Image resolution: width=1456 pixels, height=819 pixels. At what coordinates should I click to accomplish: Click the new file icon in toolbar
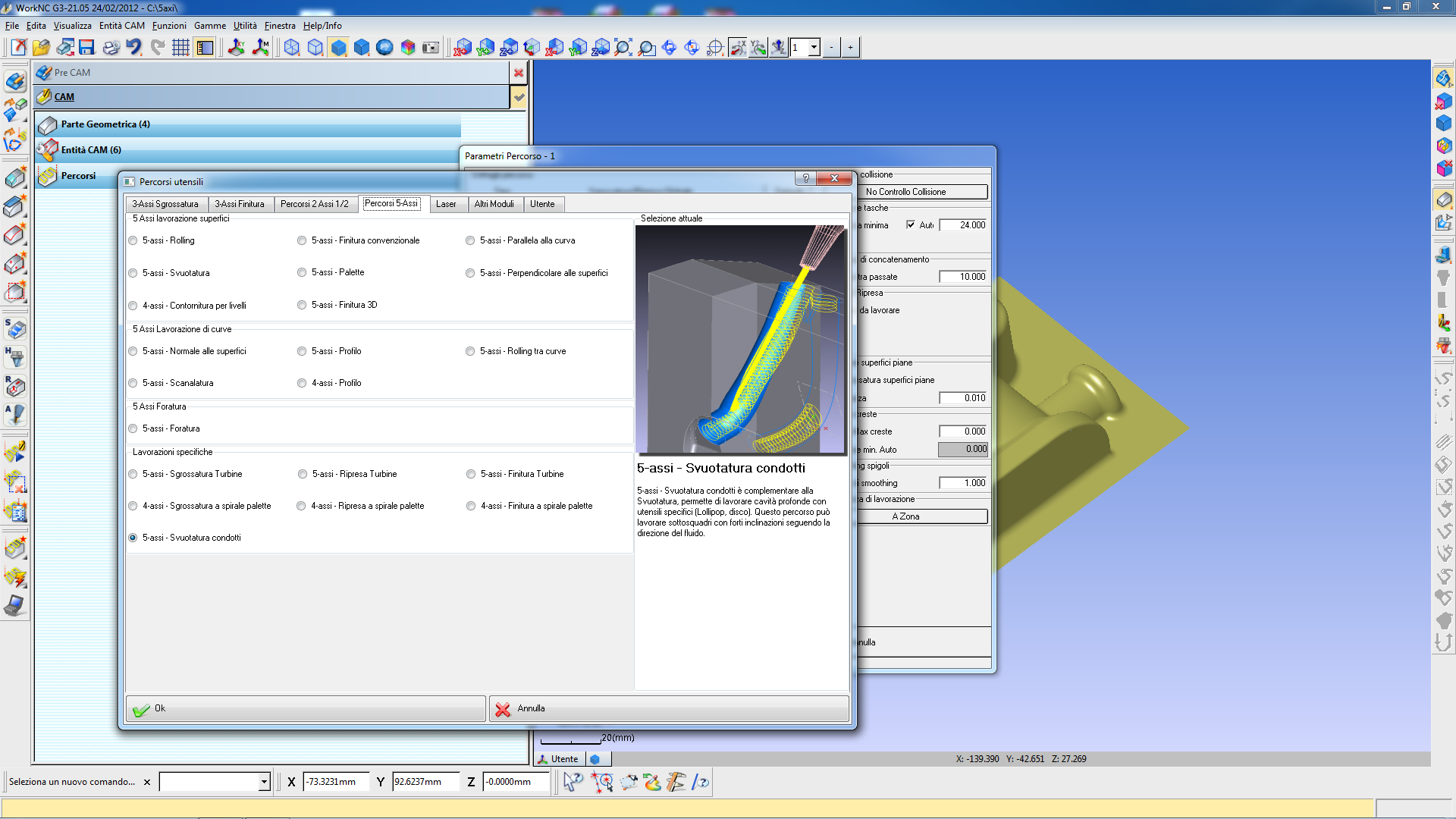pos(18,48)
